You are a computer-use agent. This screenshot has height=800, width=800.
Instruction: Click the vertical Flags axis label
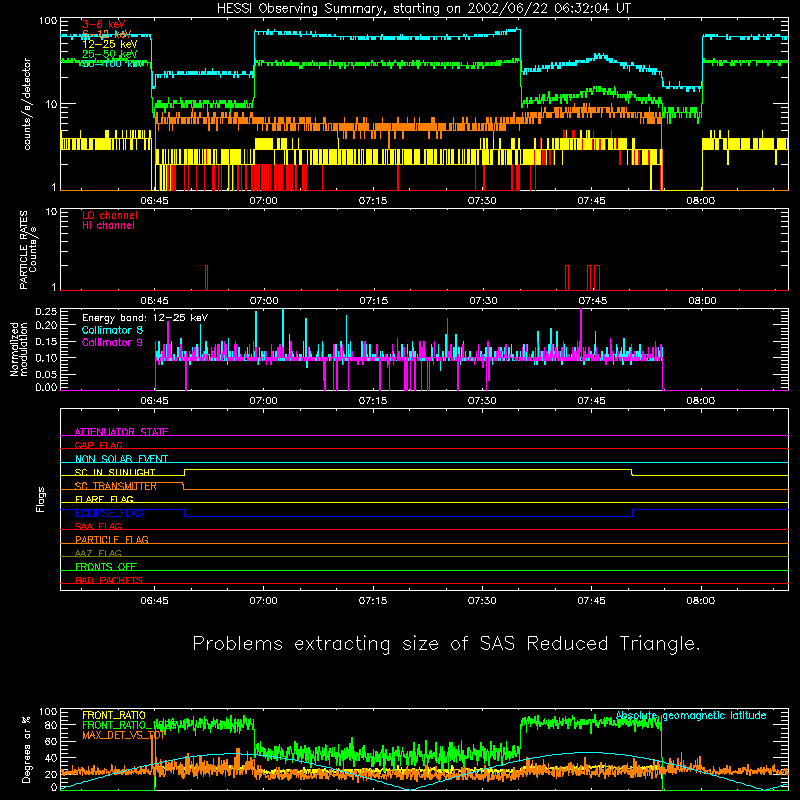coord(40,500)
